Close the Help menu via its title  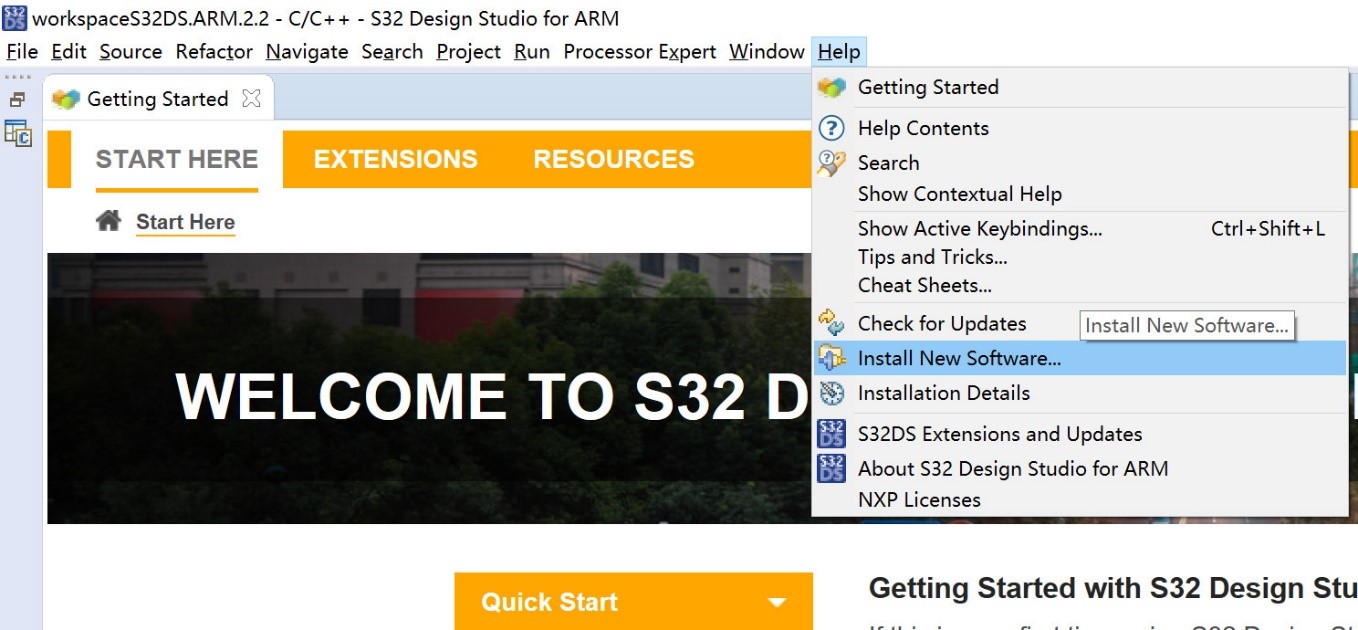click(839, 51)
